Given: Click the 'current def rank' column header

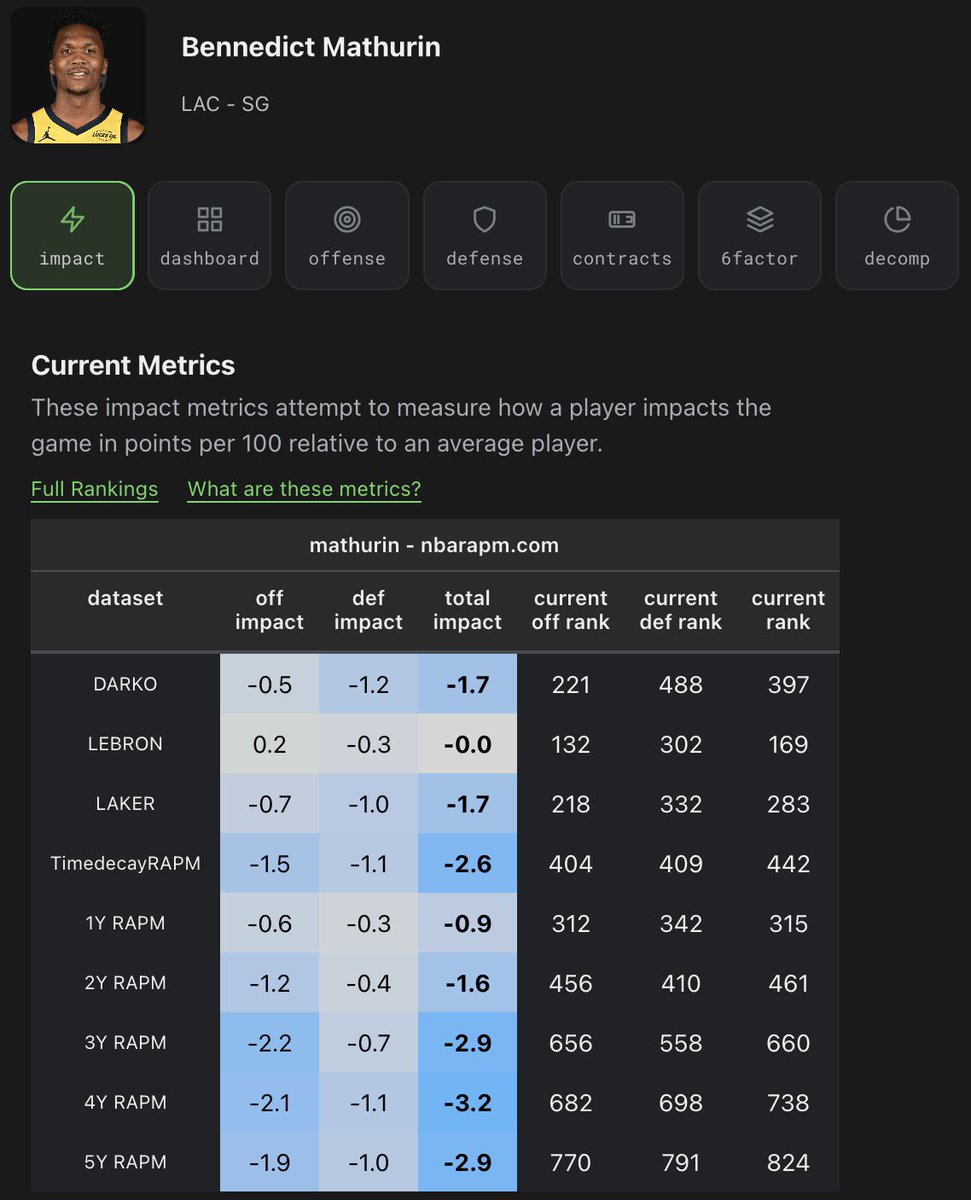Looking at the screenshot, I should (x=681, y=610).
